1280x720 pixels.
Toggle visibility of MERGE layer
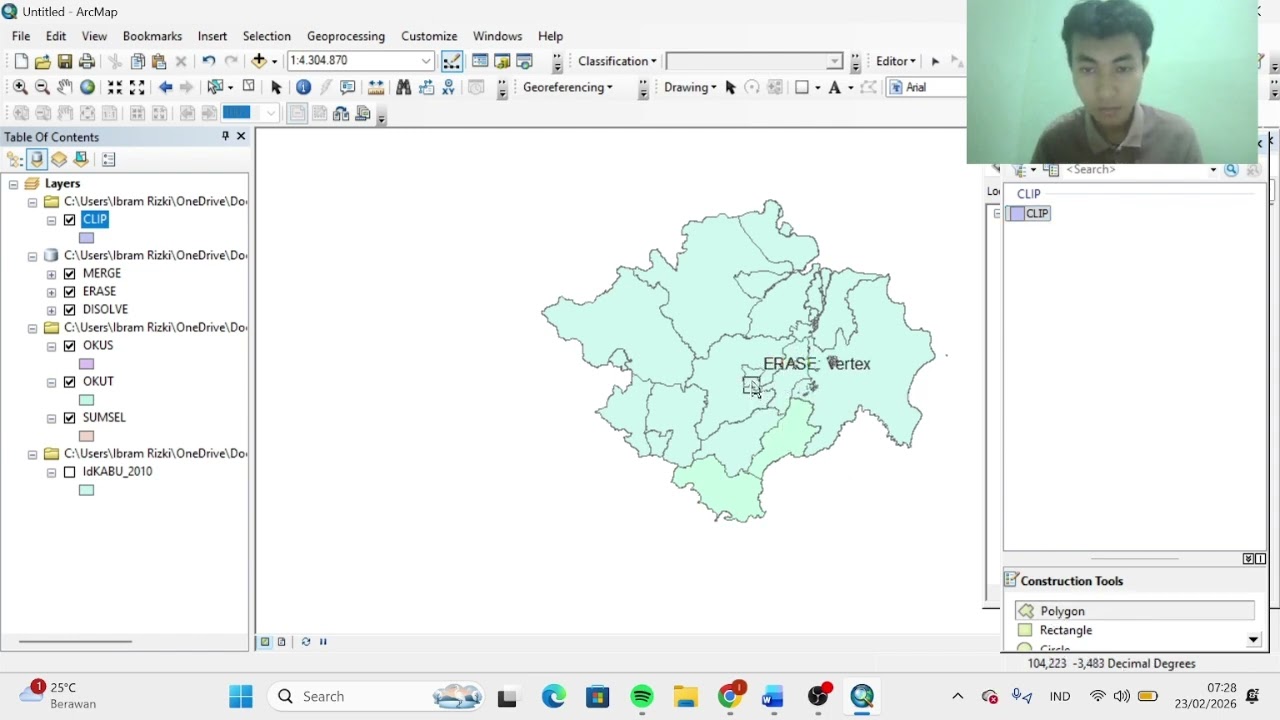point(69,273)
